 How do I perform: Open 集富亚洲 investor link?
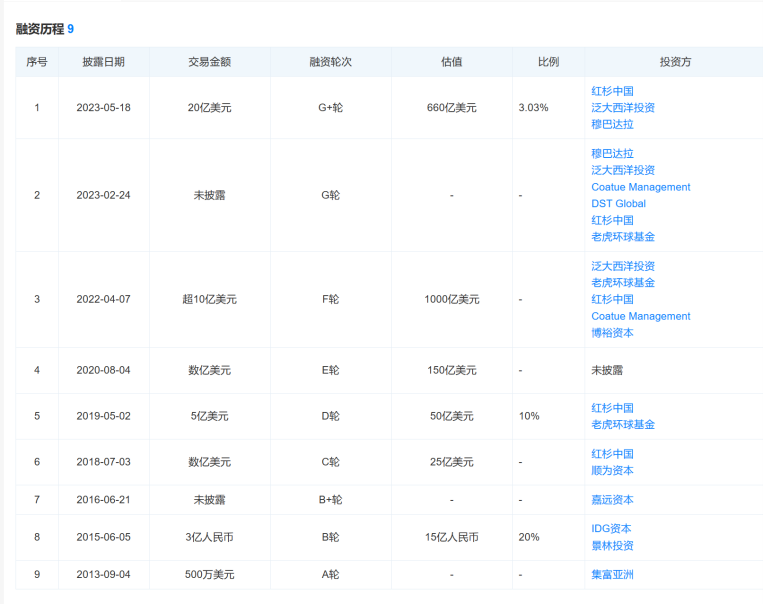coord(612,574)
